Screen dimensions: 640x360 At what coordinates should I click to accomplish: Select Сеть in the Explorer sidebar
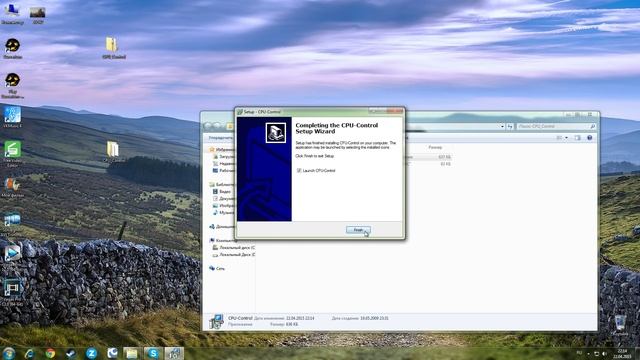[x=217, y=269]
